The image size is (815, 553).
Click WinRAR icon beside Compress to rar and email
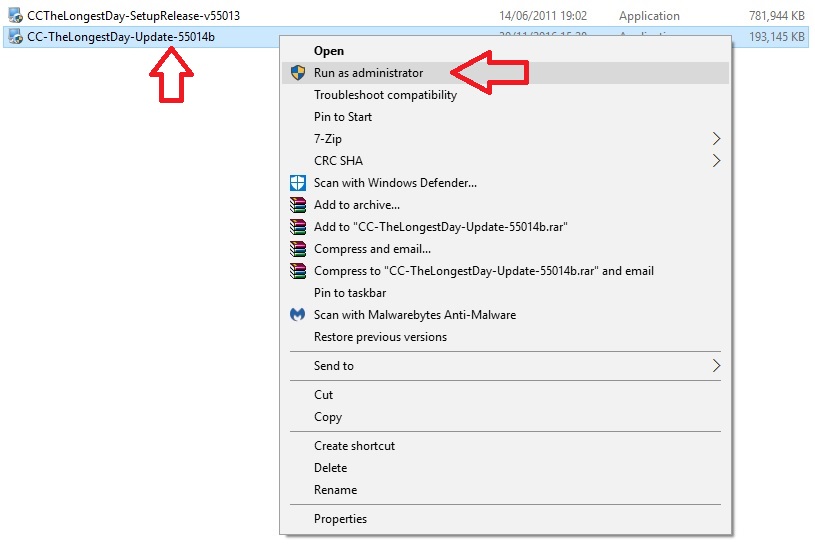click(x=298, y=271)
